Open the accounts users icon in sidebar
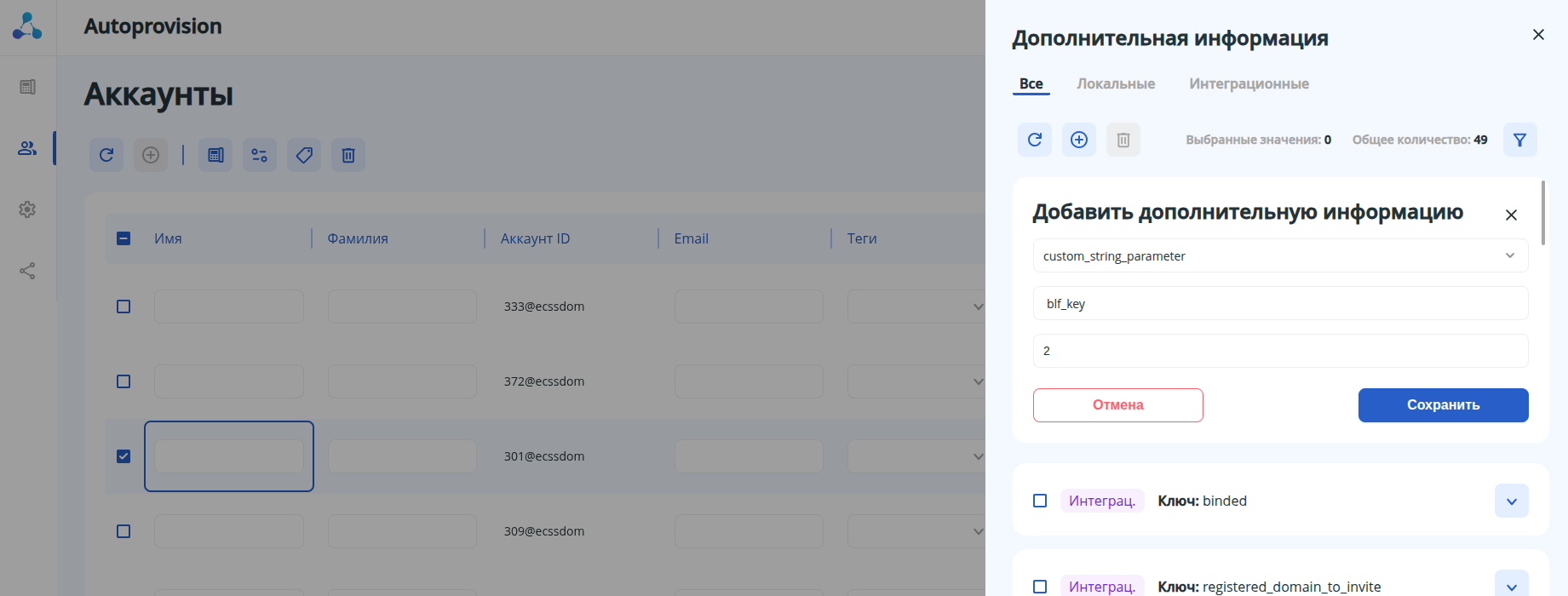This screenshot has width=1568, height=596. point(27,148)
